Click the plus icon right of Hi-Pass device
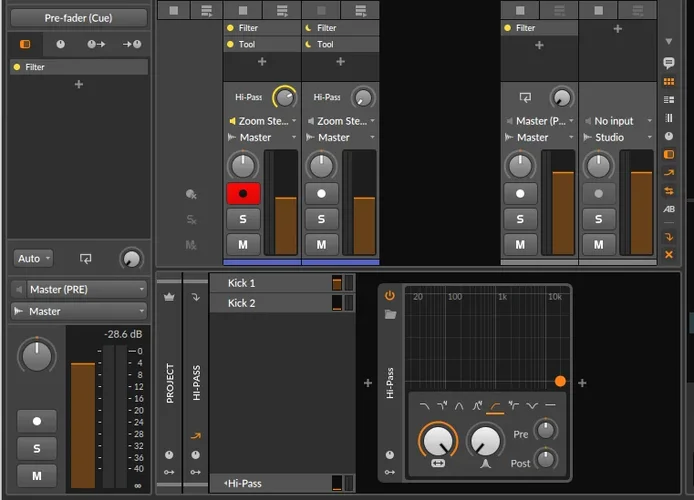694x500 pixels. (582, 383)
